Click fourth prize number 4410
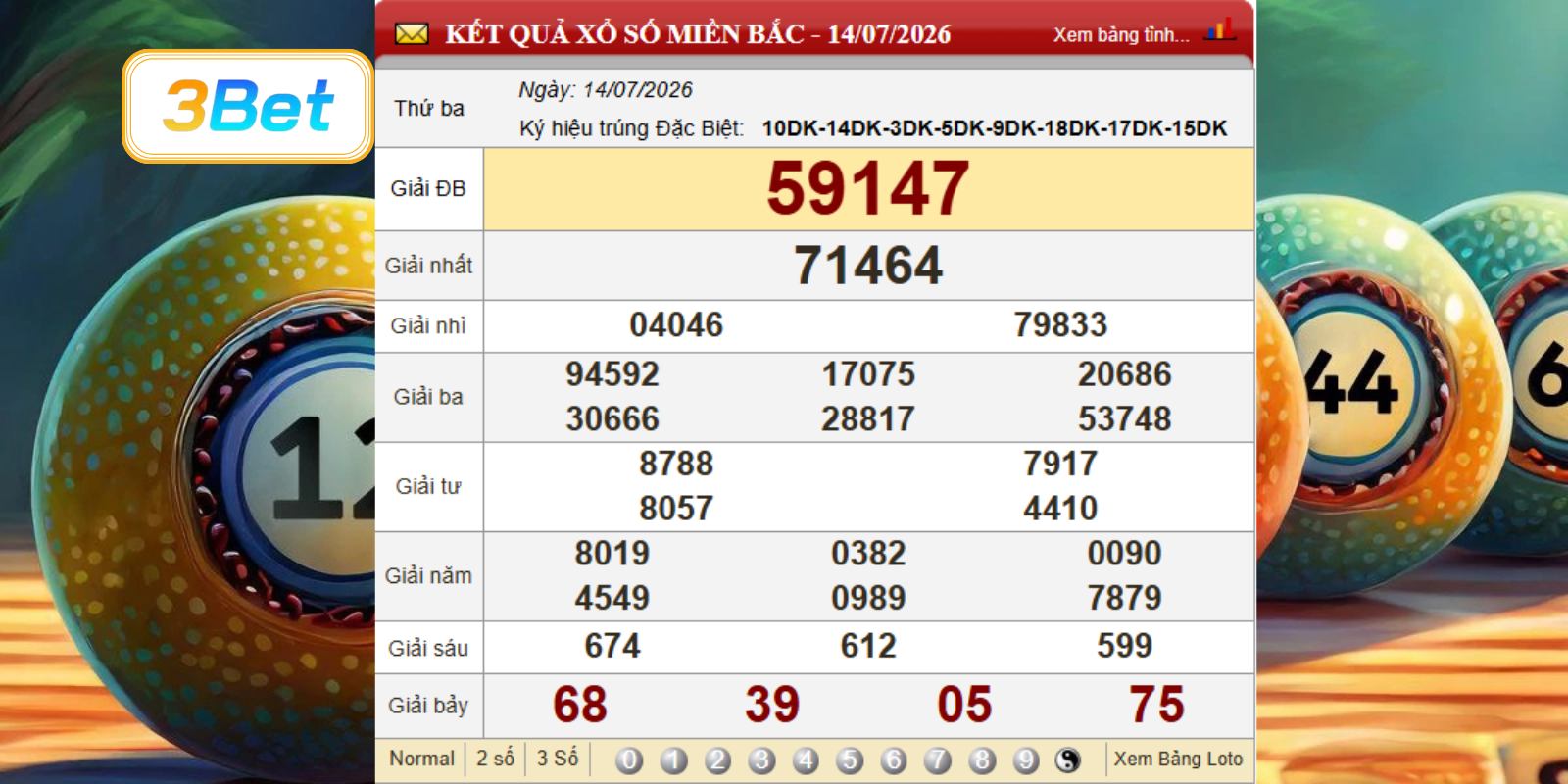The image size is (1568, 784). point(1060,509)
